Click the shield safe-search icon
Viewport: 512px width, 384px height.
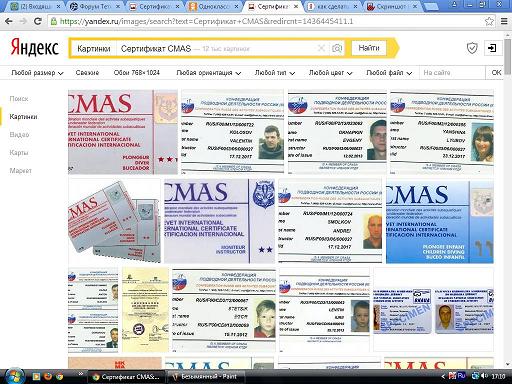(472, 48)
